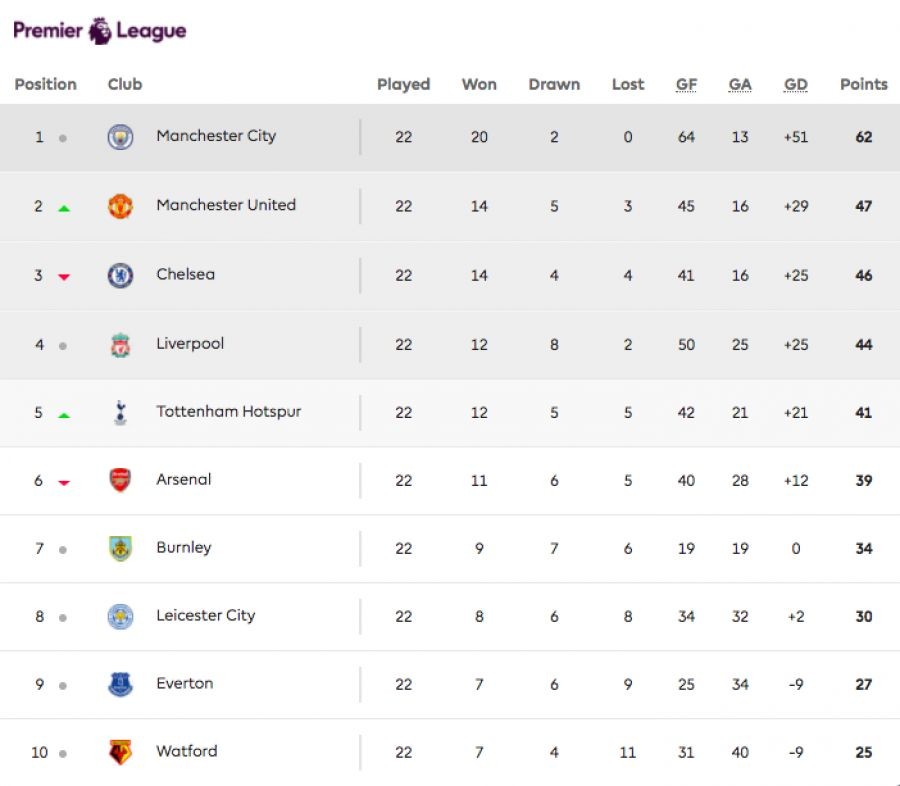Sort table by Points column header
Viewport: 900px width, 786px height.
pos(863,85)
